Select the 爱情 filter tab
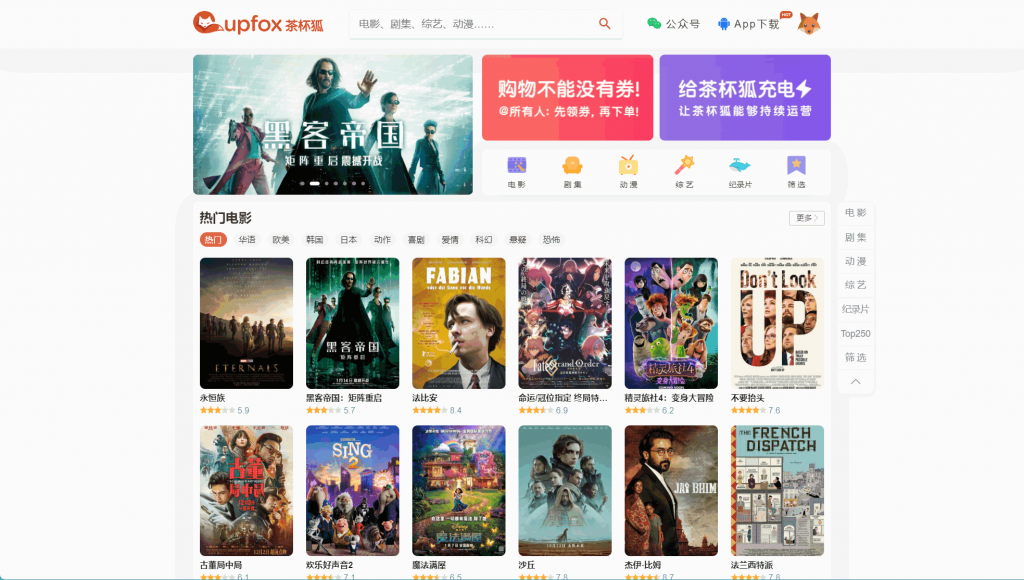The height and width of the screenshot is (580, 1024). coord(450,240)
